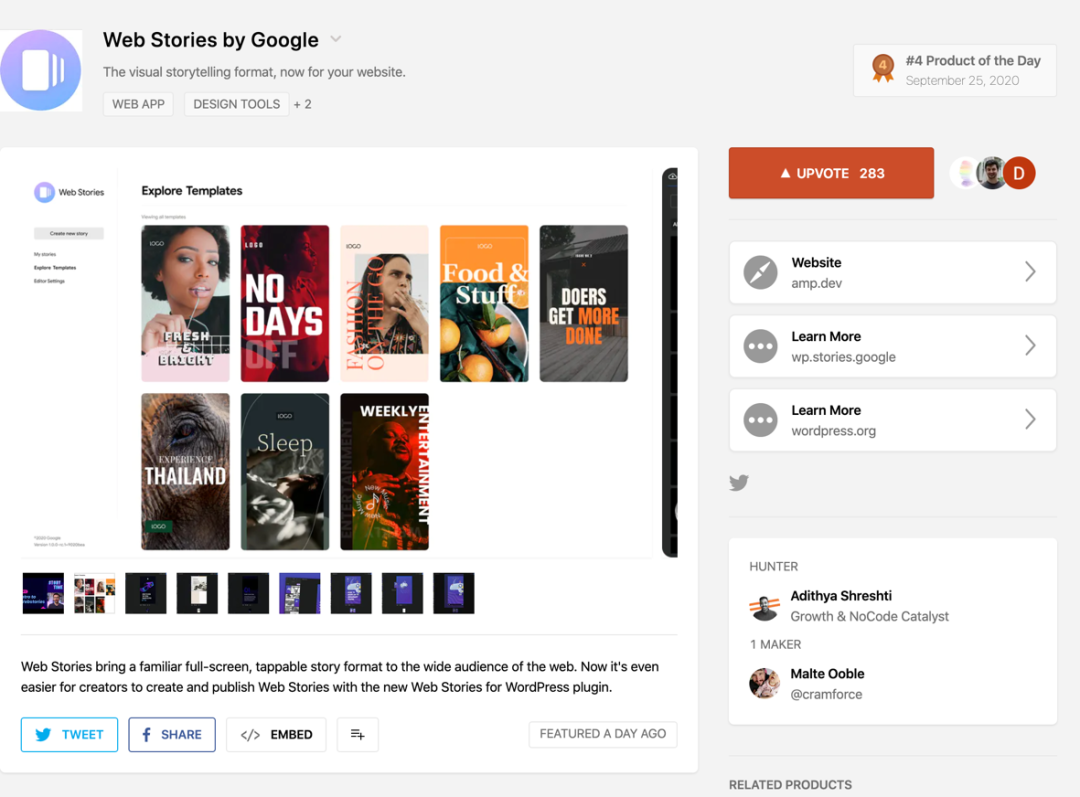Viewport: 1080px width, 797px height.
Task: Click the EMBED code button
Action: pos(276,734)
